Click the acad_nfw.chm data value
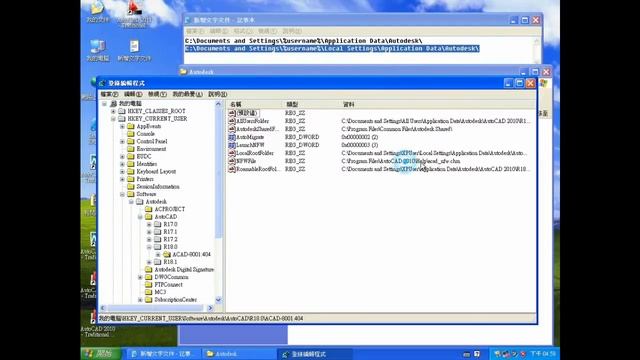 point(400,161)
